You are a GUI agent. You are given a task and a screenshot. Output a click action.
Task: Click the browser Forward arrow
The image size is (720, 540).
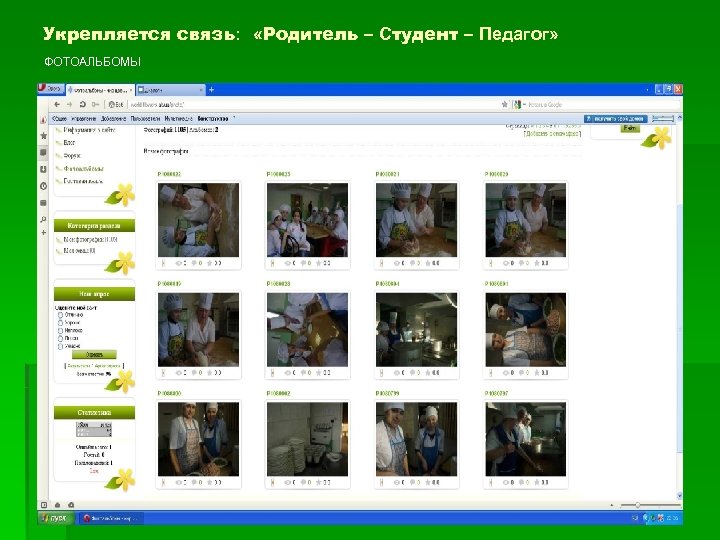pos(69,104)
